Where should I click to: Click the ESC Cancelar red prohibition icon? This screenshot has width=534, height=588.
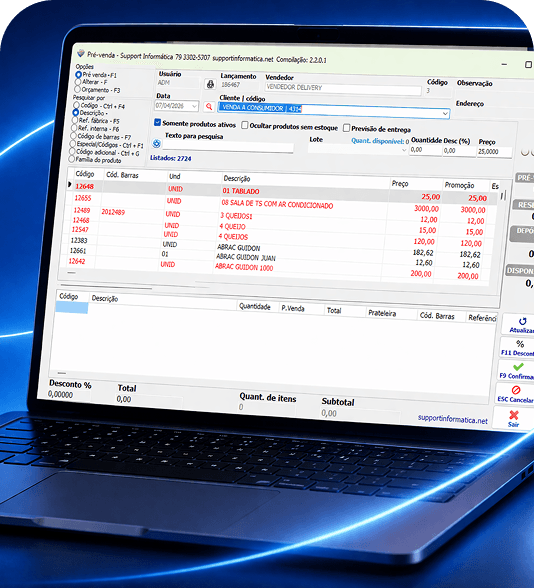click(x=516, y=390)
